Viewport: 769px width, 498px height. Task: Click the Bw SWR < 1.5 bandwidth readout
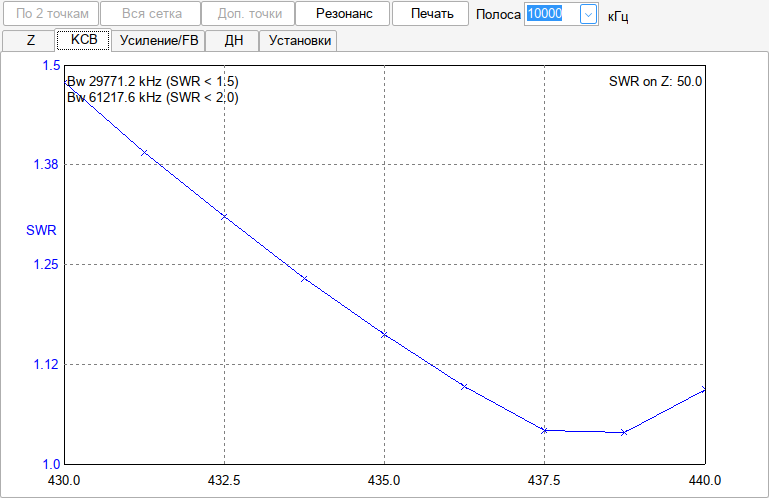tap(153, 81)
